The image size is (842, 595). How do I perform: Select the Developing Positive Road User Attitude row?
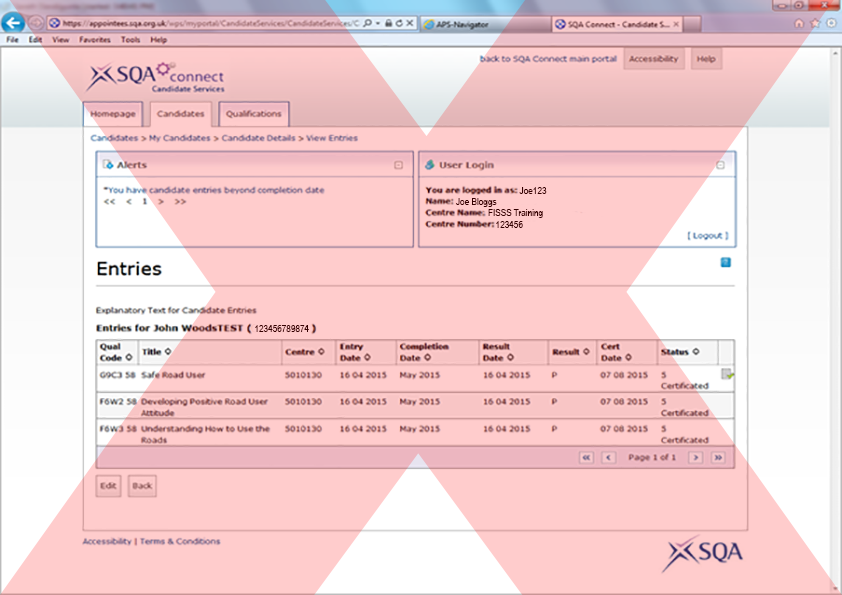[x=415, y=407]
